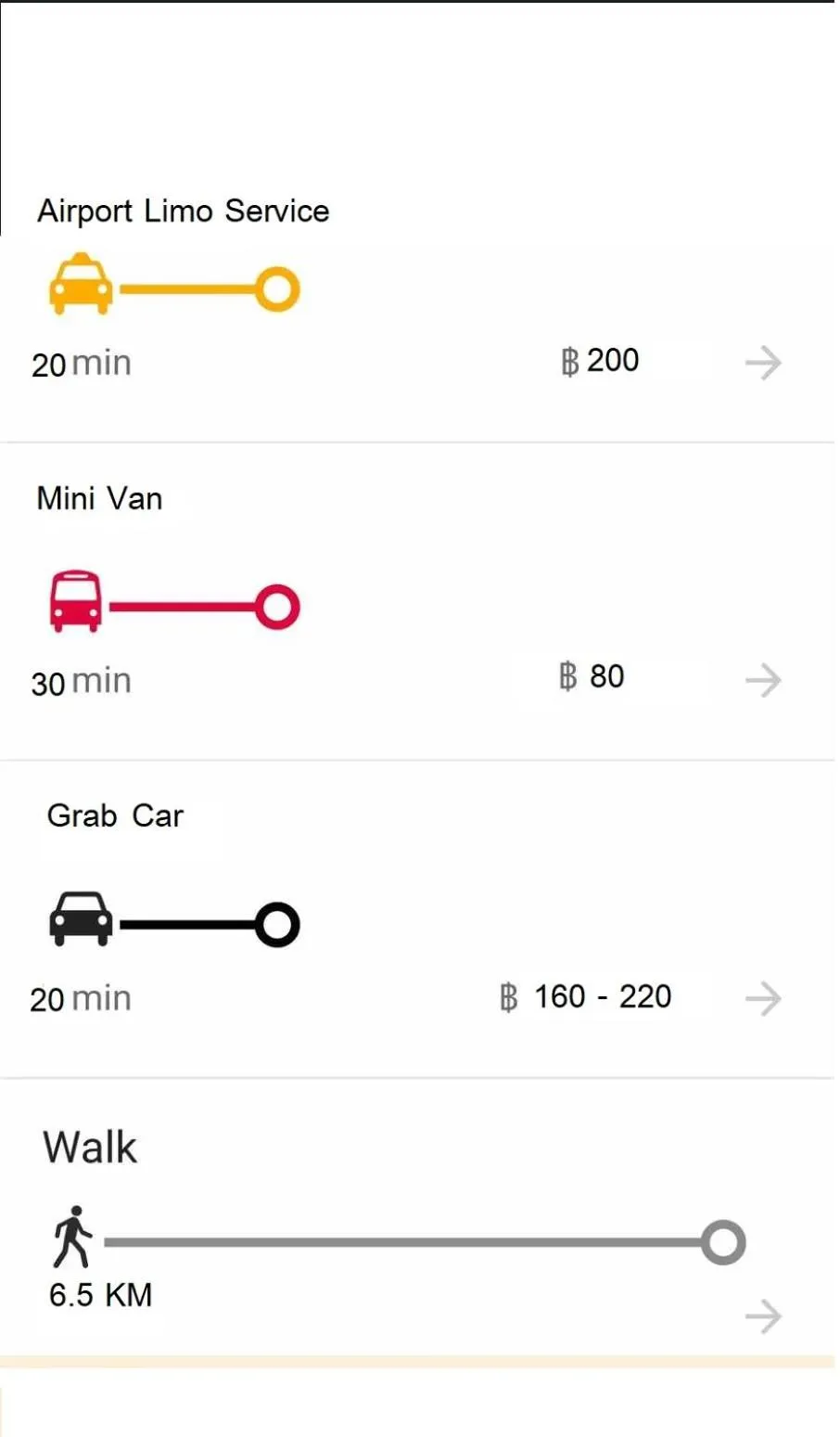This screenshot has height=1437, width=840.
Task: Click the red route endpoint circle
Action: click(x=277, y=608)
